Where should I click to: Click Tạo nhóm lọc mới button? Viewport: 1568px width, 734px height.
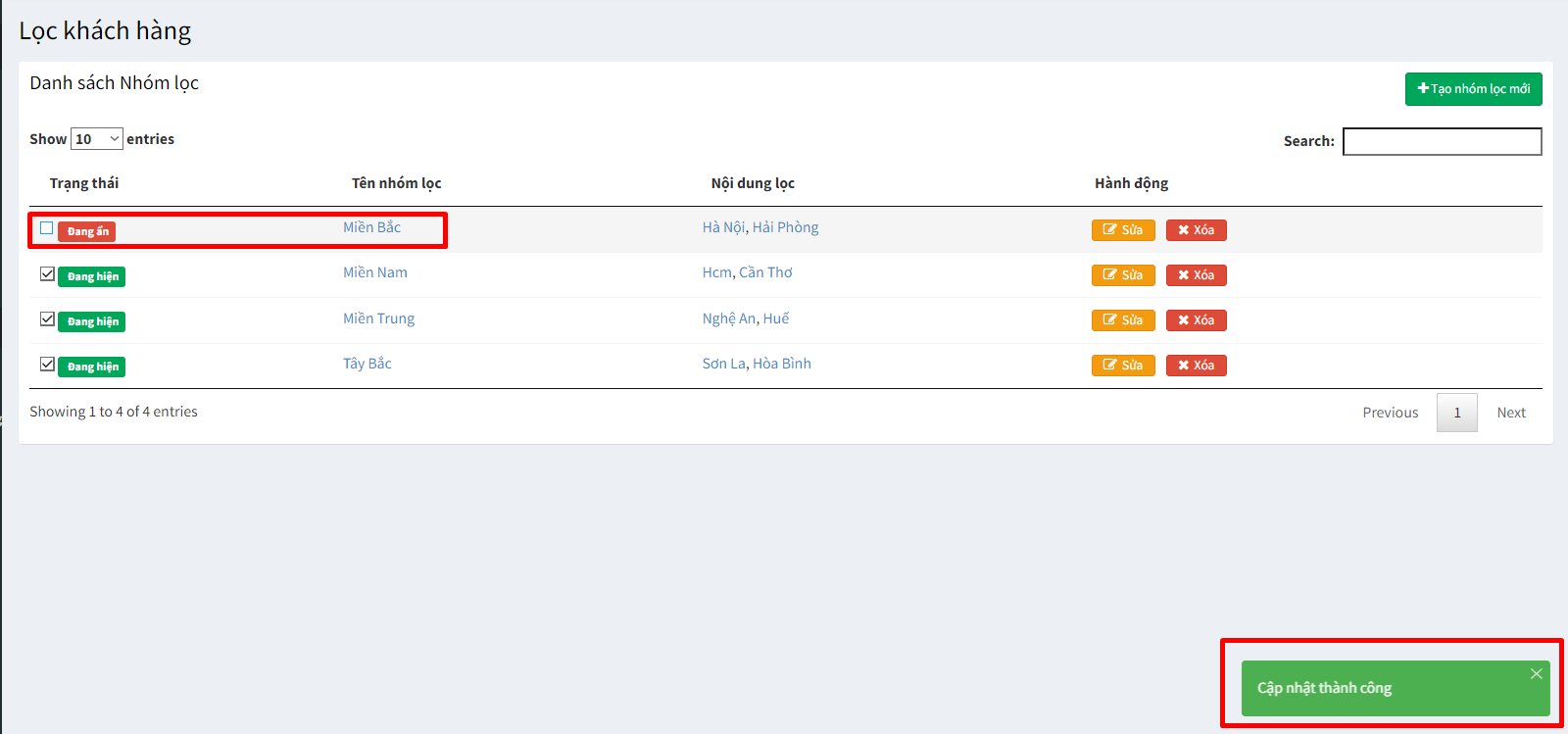tap(1474, 89)
